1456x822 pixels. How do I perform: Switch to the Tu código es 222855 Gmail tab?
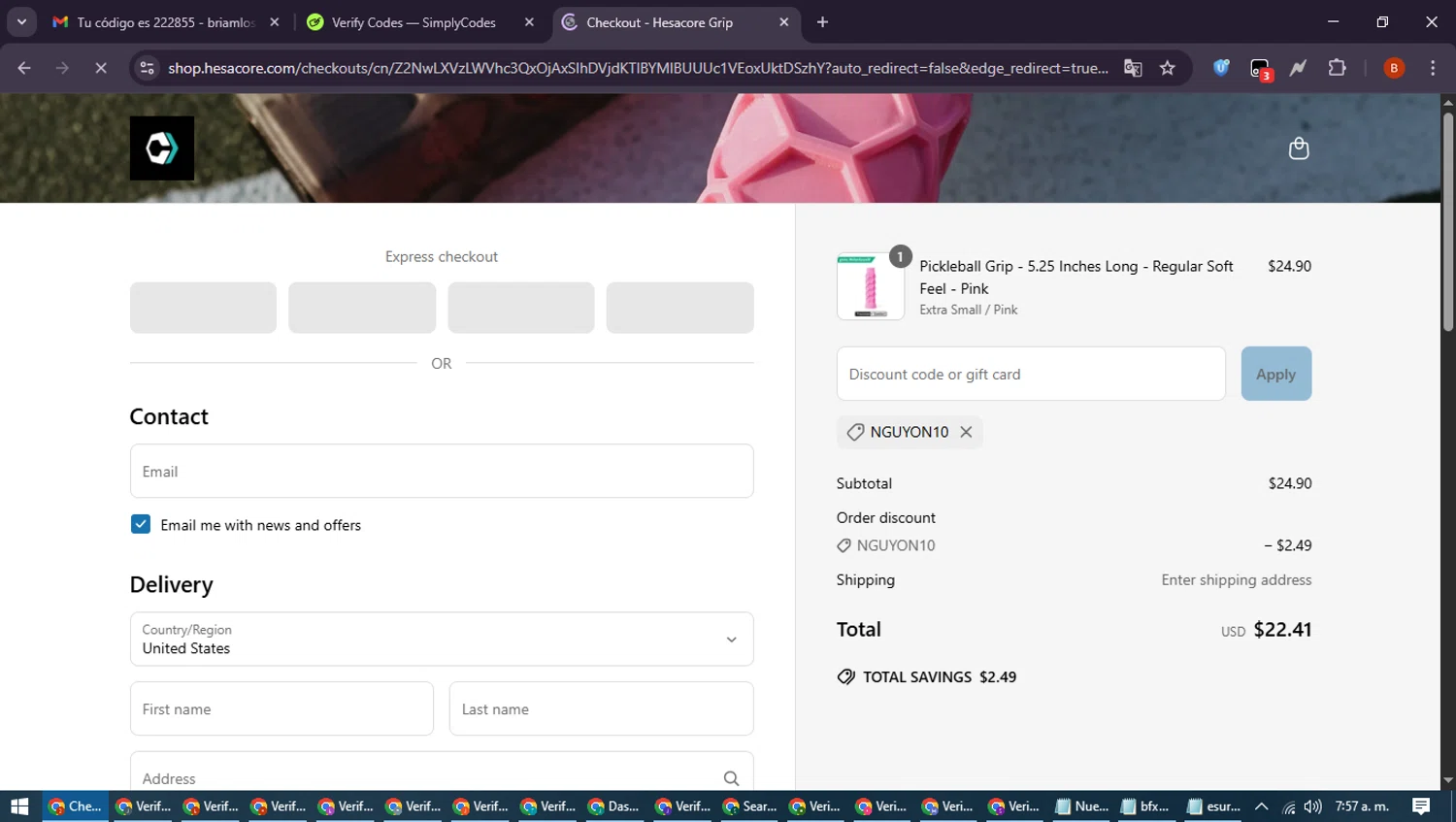click(166, 22)
